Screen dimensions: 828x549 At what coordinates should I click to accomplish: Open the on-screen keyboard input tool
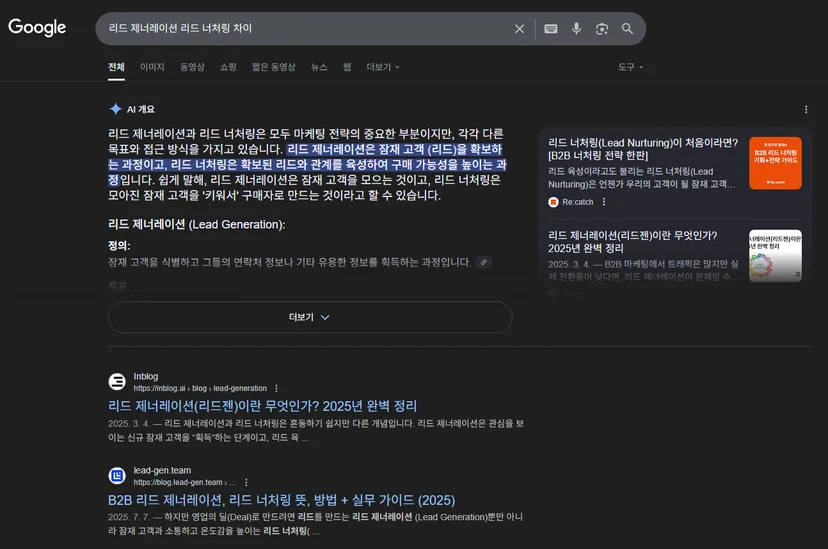pyautogui.click(x=551, y=29)
